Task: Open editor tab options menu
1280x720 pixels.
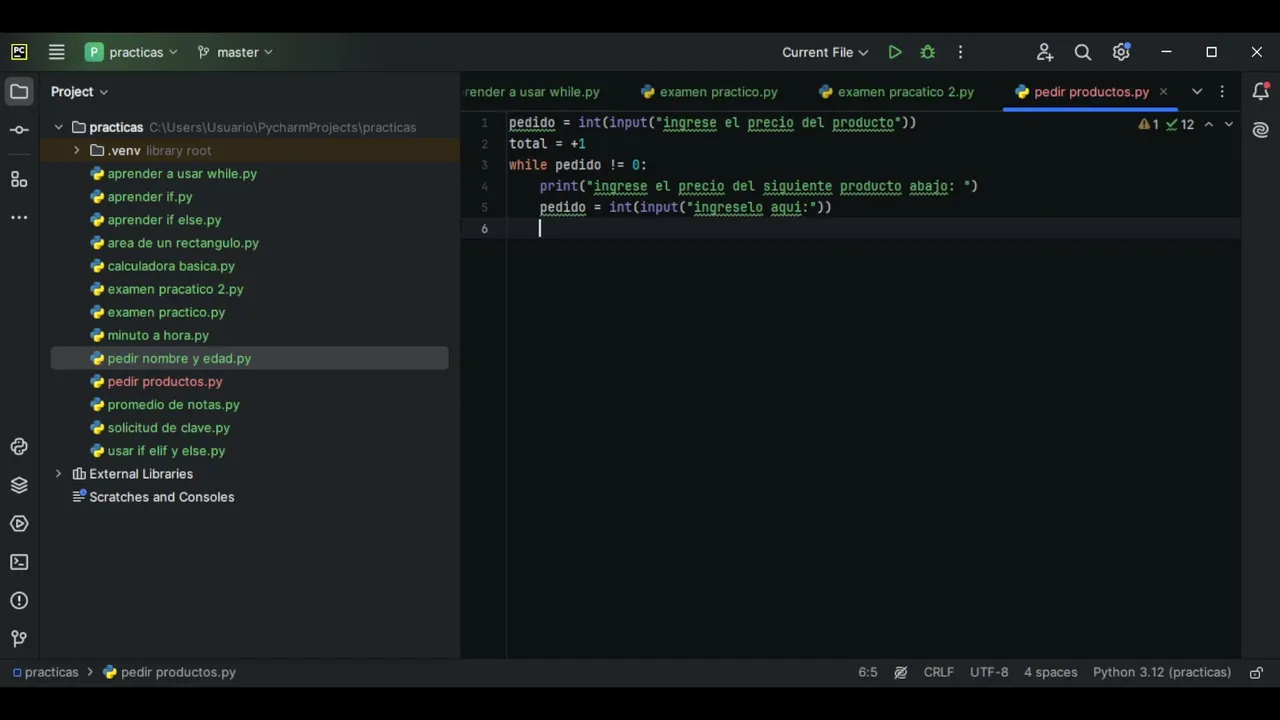Action: pos(1222,92)
